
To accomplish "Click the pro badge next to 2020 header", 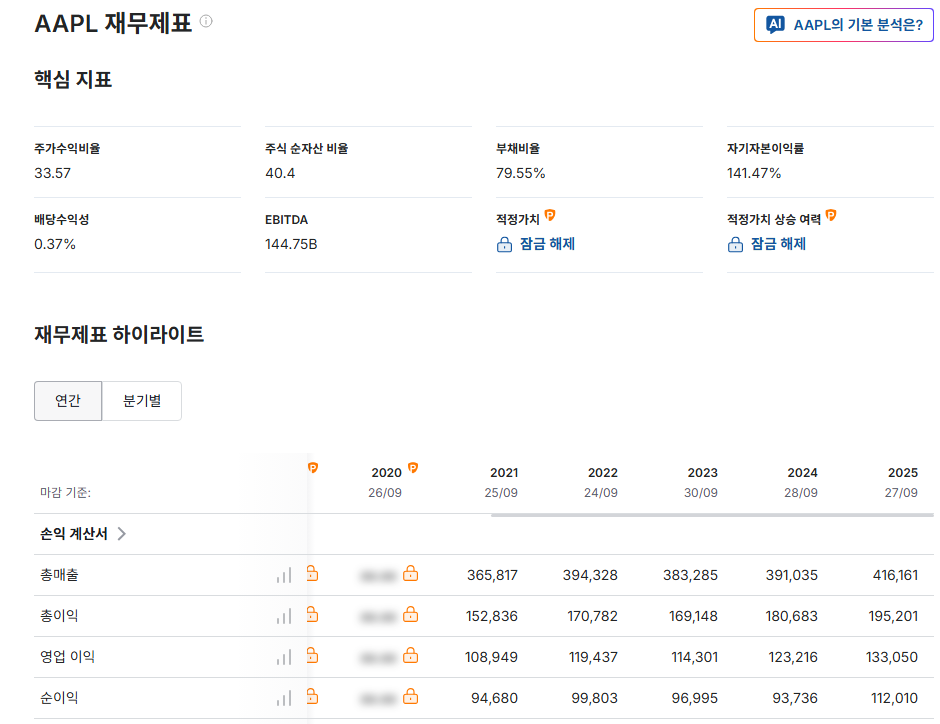I will [413, 467].
